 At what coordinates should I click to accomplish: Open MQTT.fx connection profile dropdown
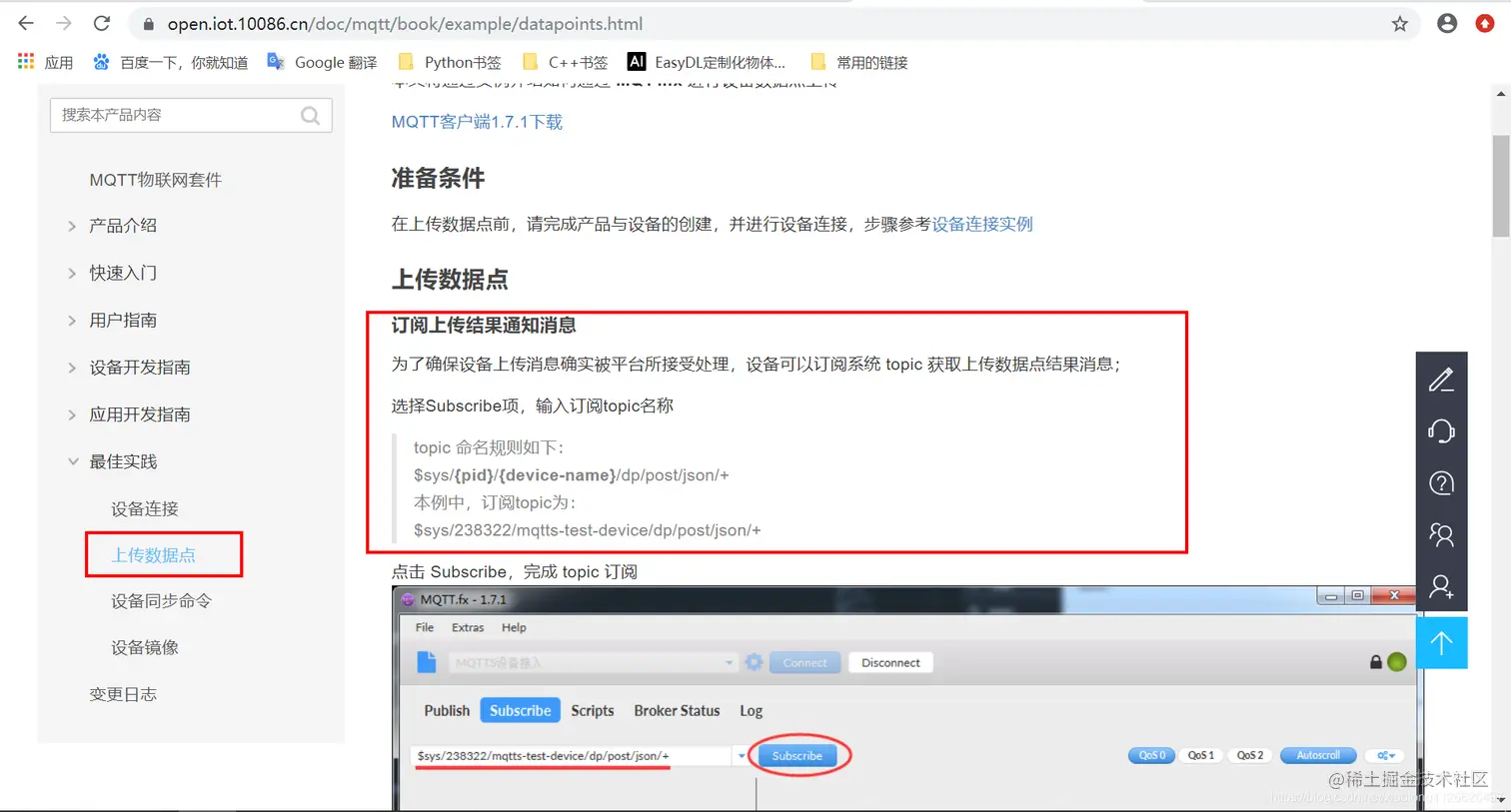(729, 663)
